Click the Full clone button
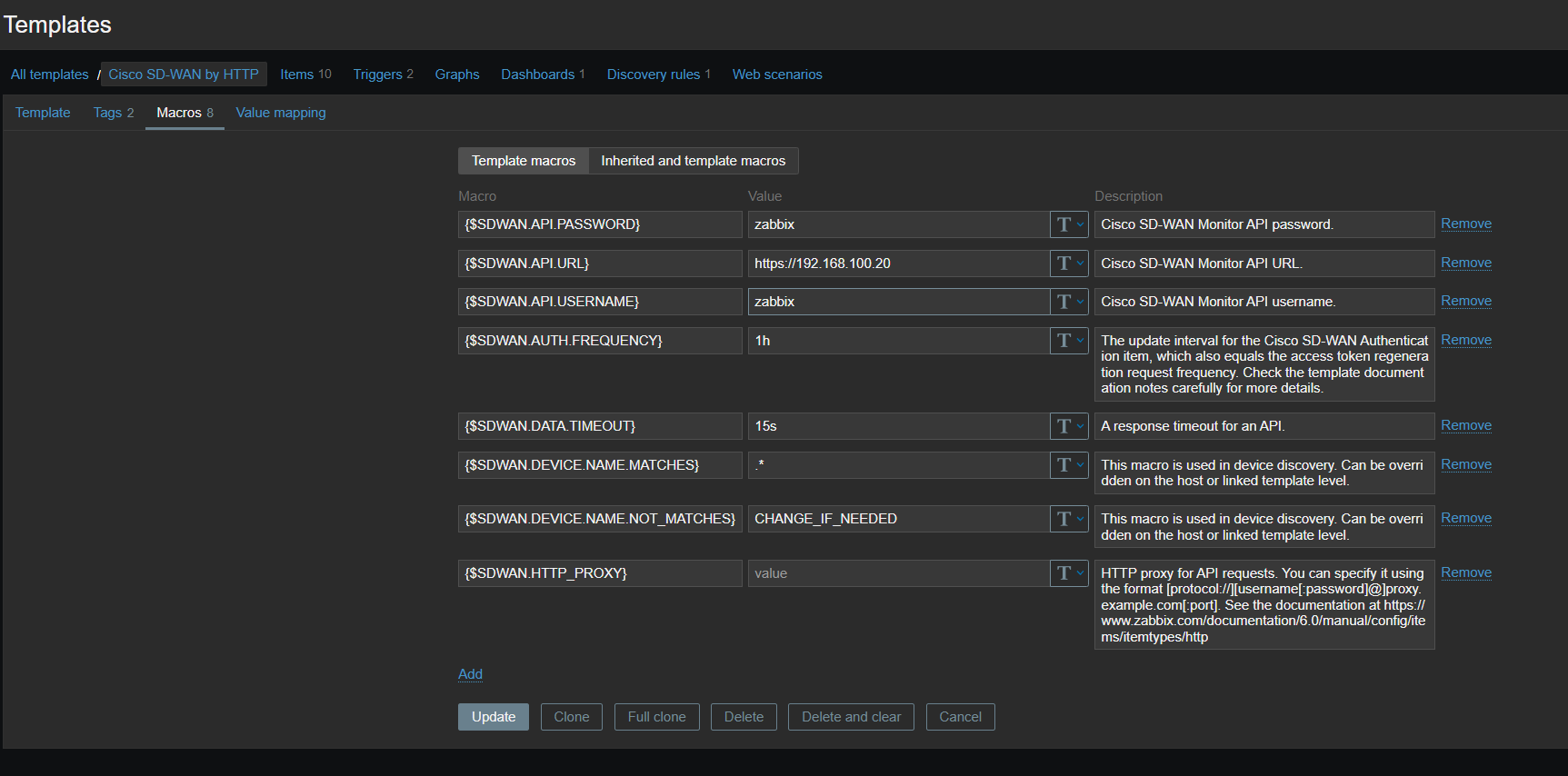This screenshot has width=1568, height=776. click(x=656, y=717)
